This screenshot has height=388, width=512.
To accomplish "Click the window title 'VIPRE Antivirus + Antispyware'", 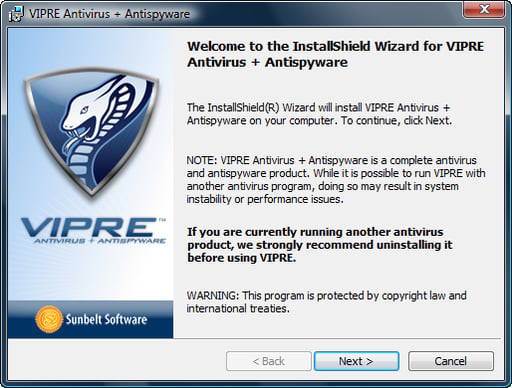I will point(109,14).
